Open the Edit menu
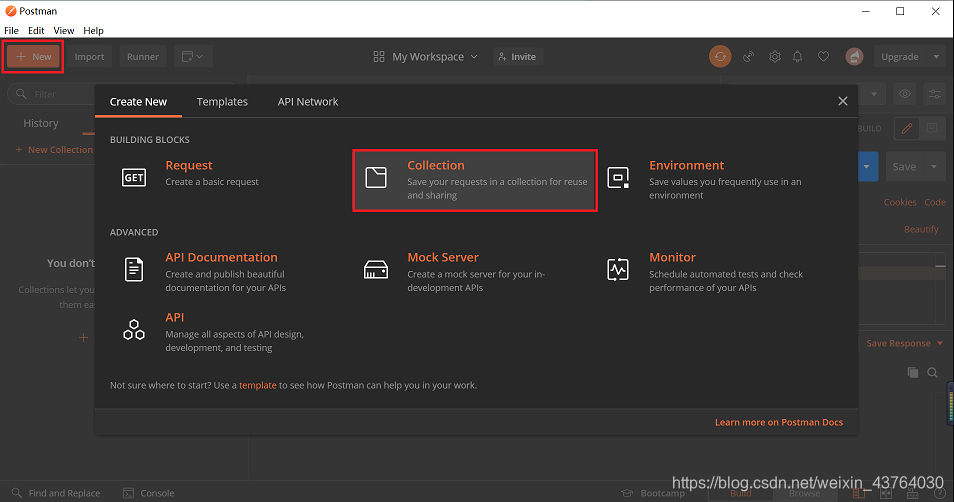The width and height of the screenshot is (954, 502). click(x=36, y=30)
